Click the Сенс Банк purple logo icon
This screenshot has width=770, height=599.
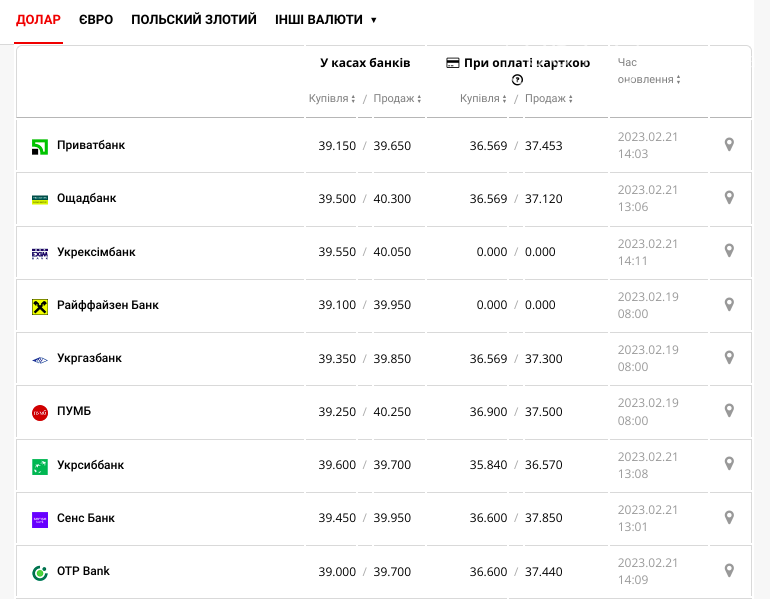(40, 520)
